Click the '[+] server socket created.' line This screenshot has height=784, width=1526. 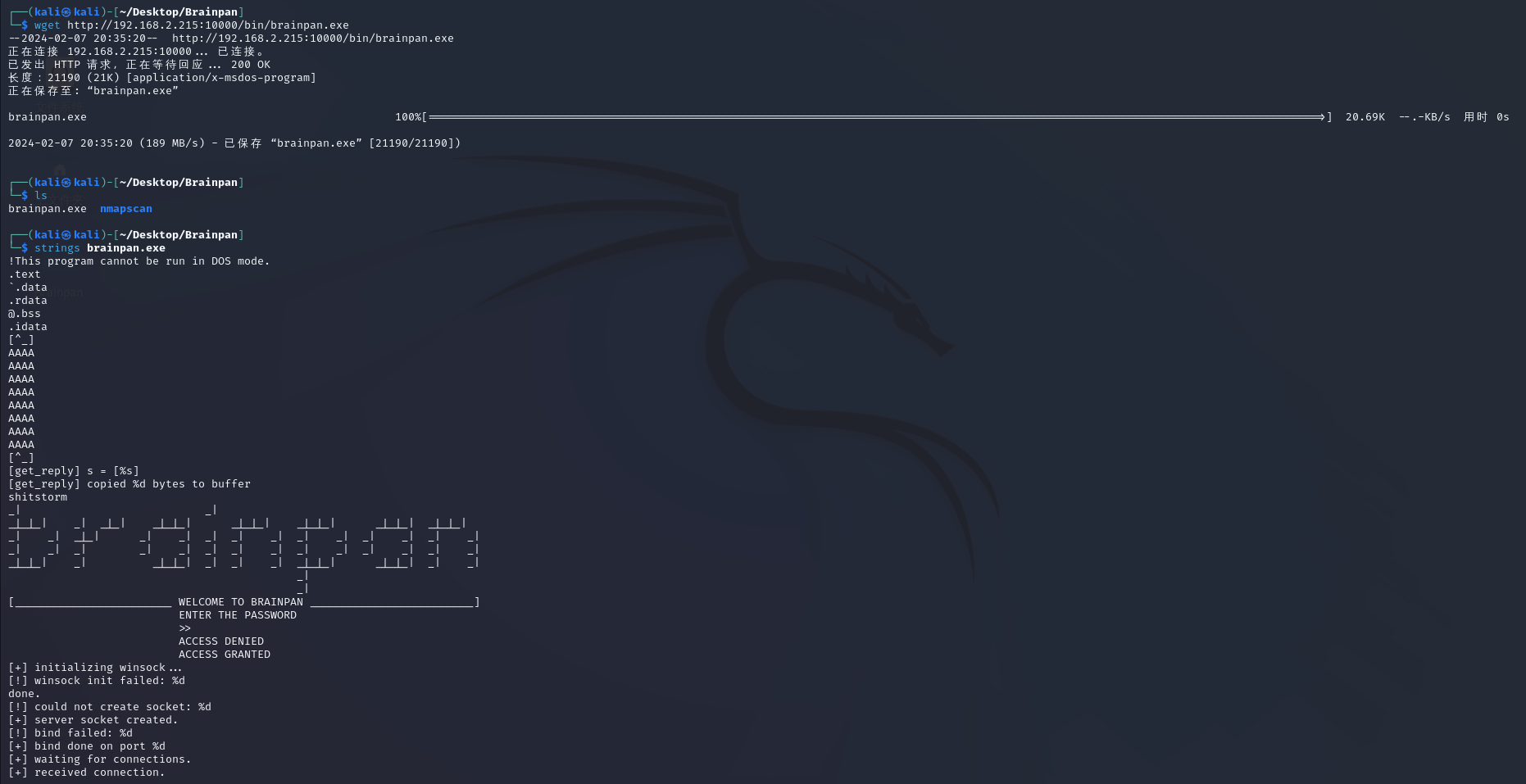(x=93, y=720)
